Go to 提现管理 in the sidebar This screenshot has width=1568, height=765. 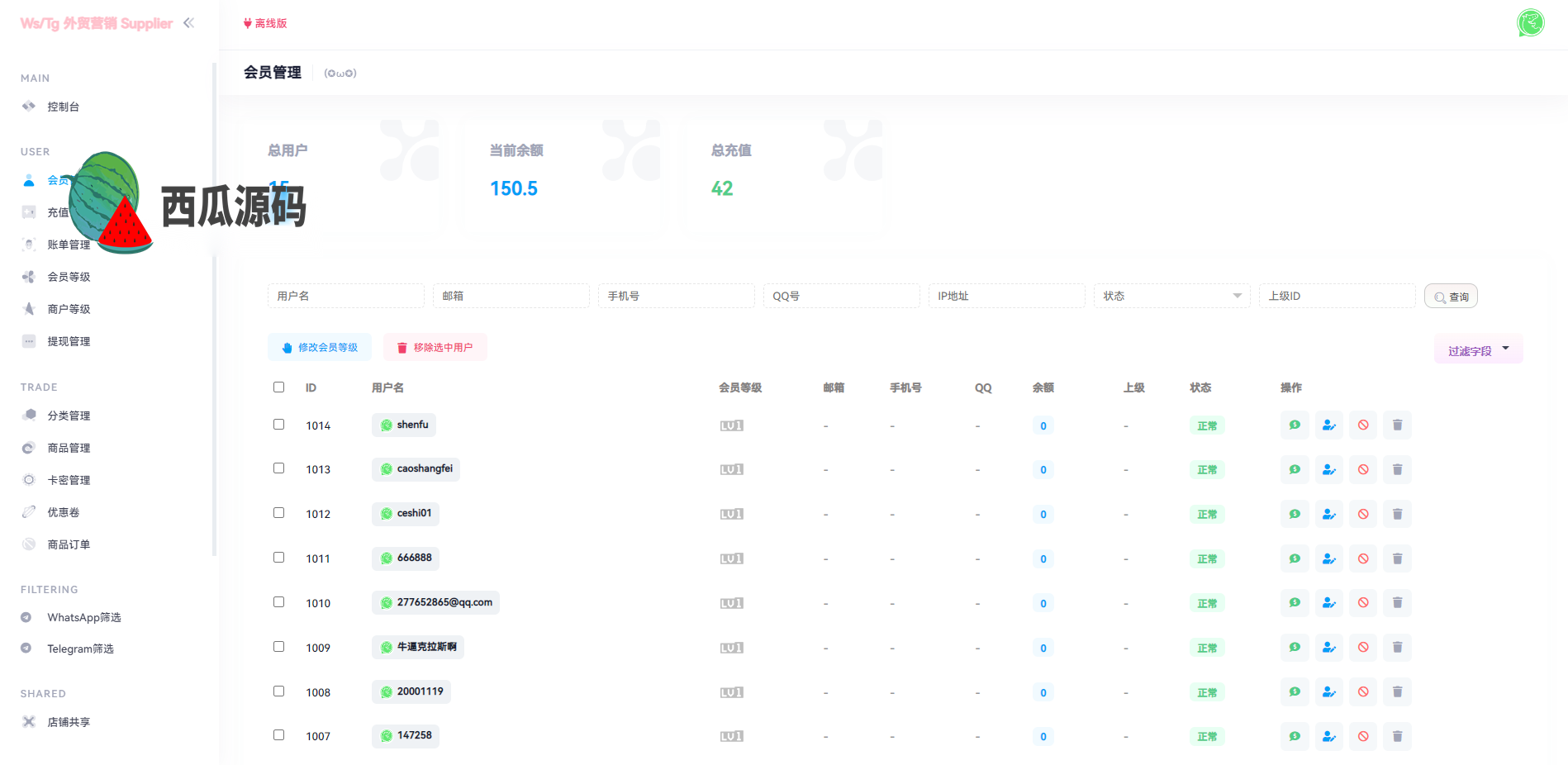point(69,341)
